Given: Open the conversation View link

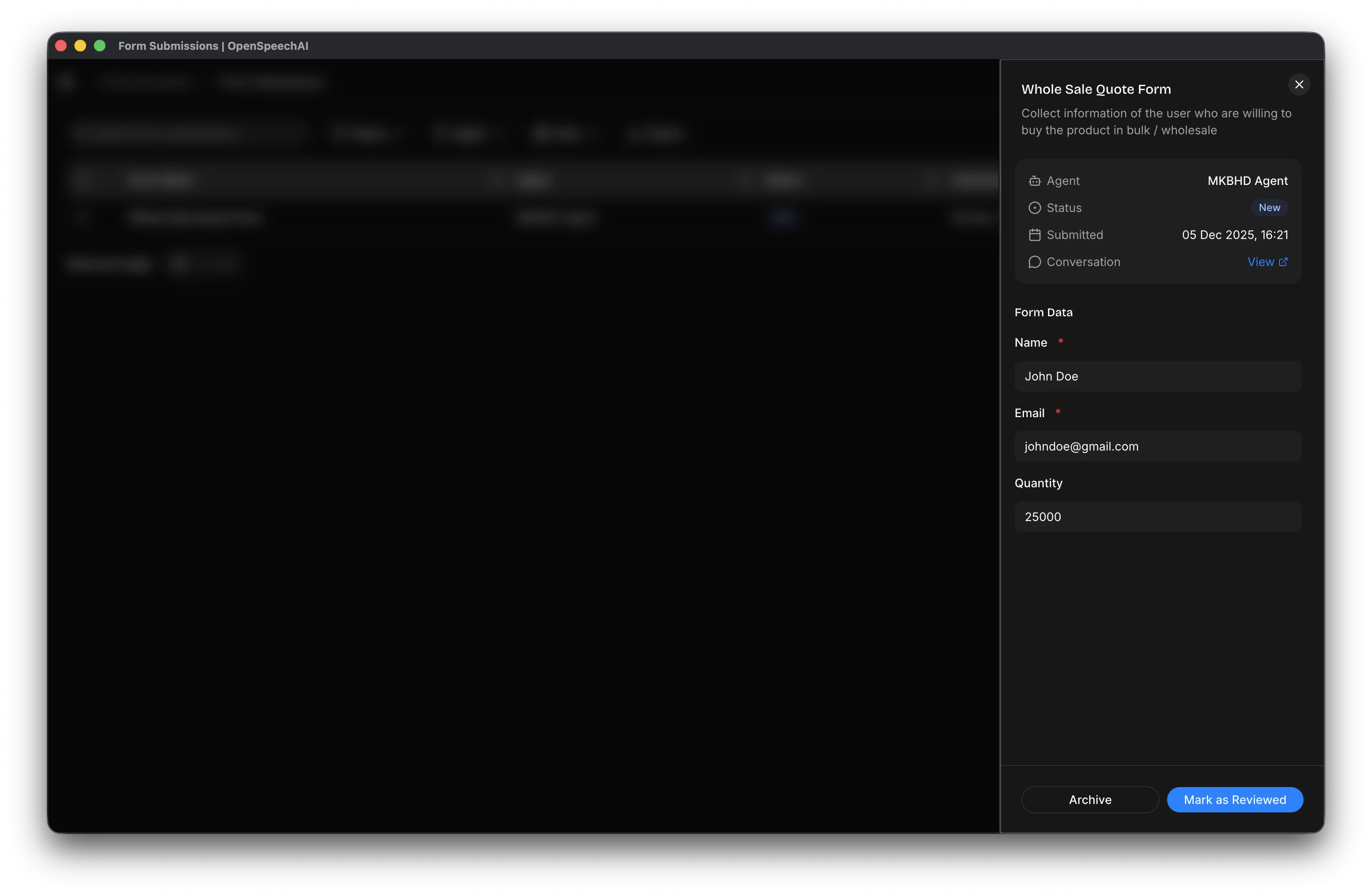Looking at the screenshot, I should (1267, 262).
